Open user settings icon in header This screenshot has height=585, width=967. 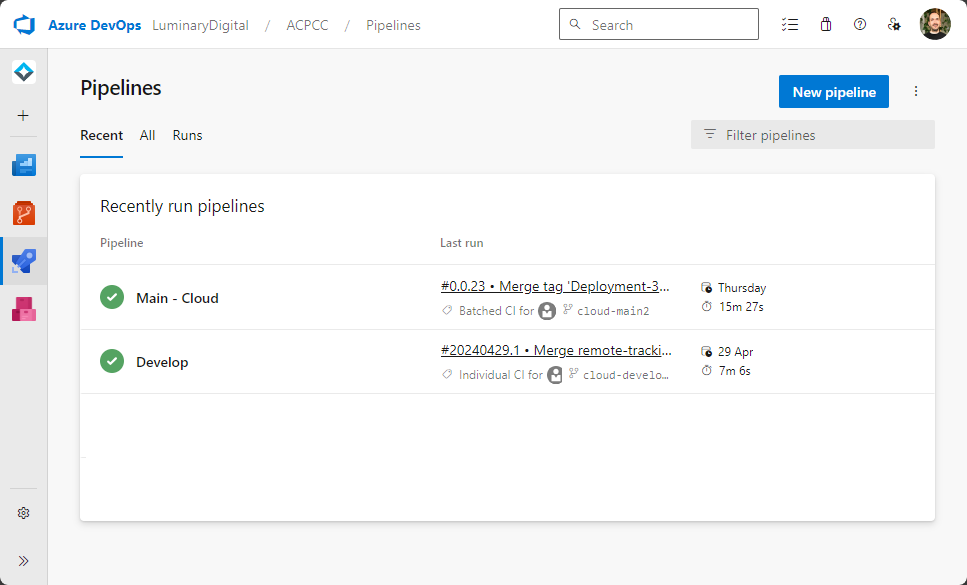coord(895,24)
